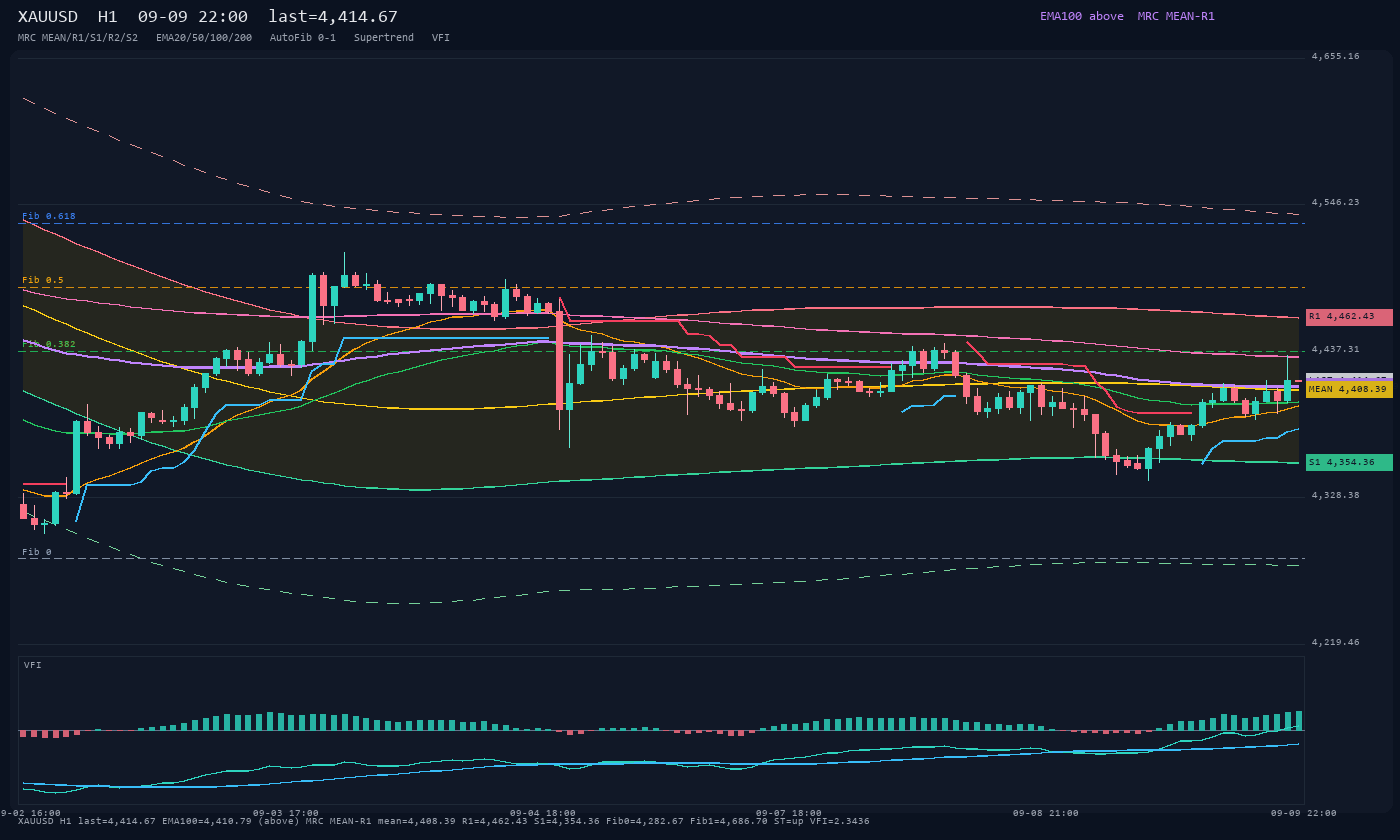Click the Supertrend indicator legend

[x=384, y=38]
